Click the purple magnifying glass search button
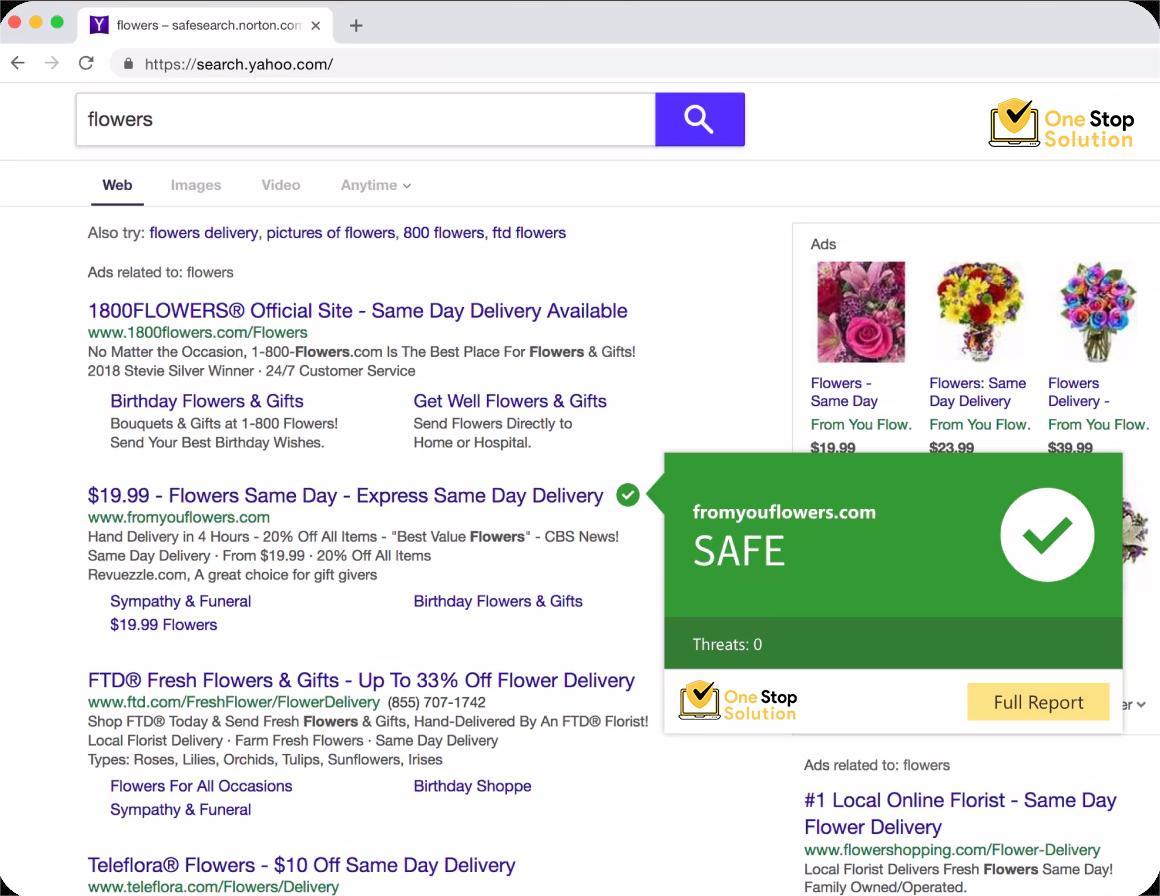Image resolution: width=1160 pixels, height=896 pixels. coord(699,119)
